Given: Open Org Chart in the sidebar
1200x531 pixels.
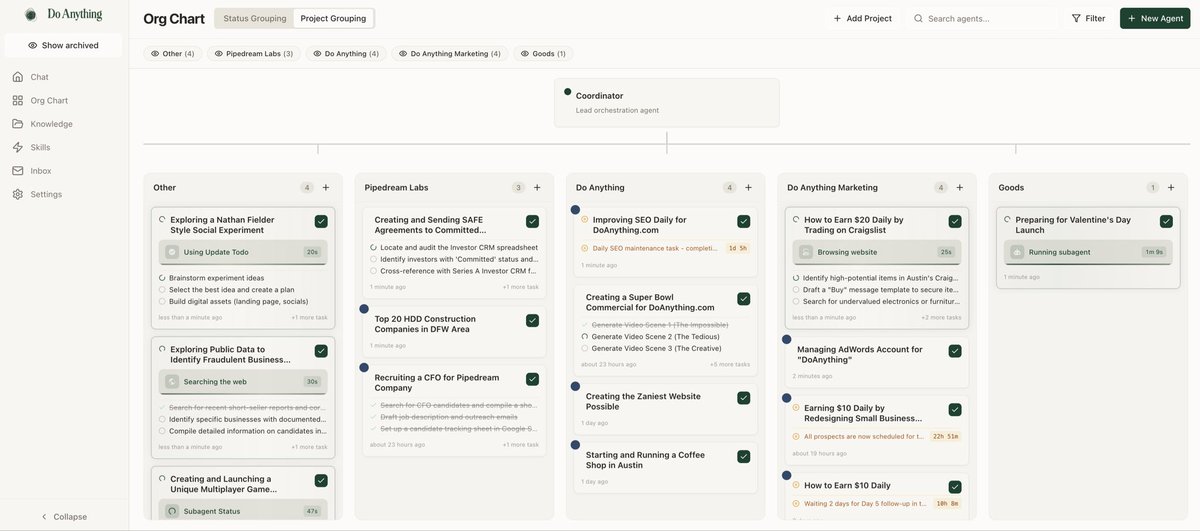Looking at the screenshot, I should [49, 100].
